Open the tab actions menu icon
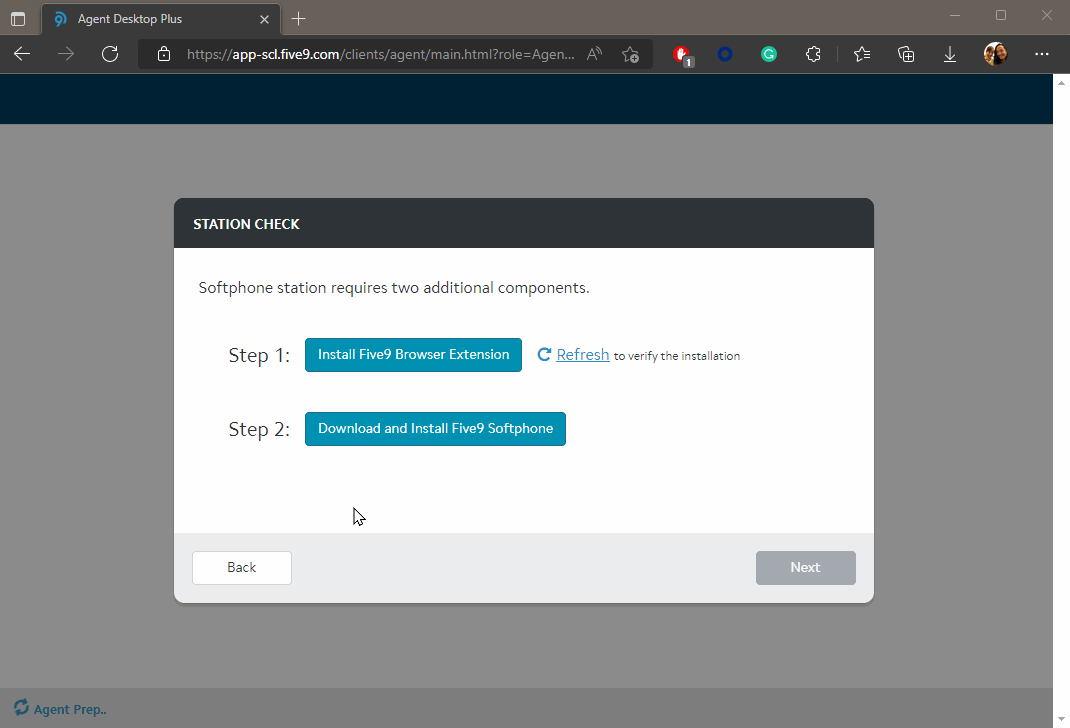Screen dimensions: 1070x728 [18, 19]
